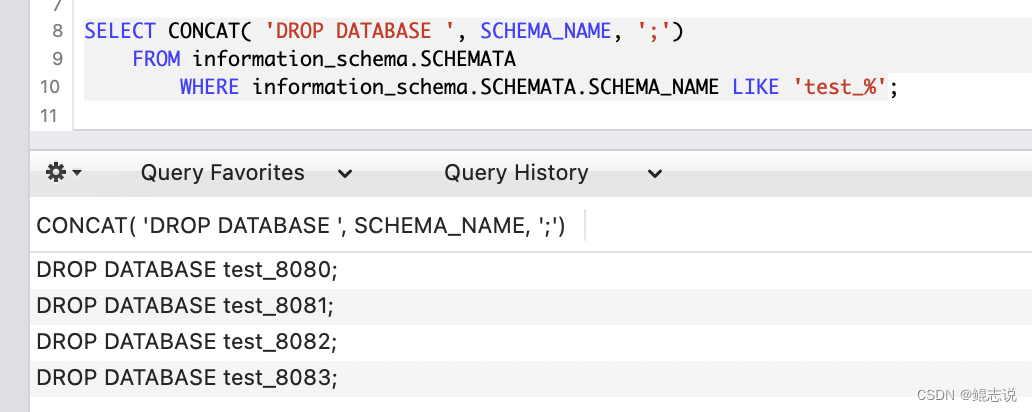This screenshot has width=1032, height=412.
Task: Select the DROP DATABASE test_8083 row
Action: 186,378
